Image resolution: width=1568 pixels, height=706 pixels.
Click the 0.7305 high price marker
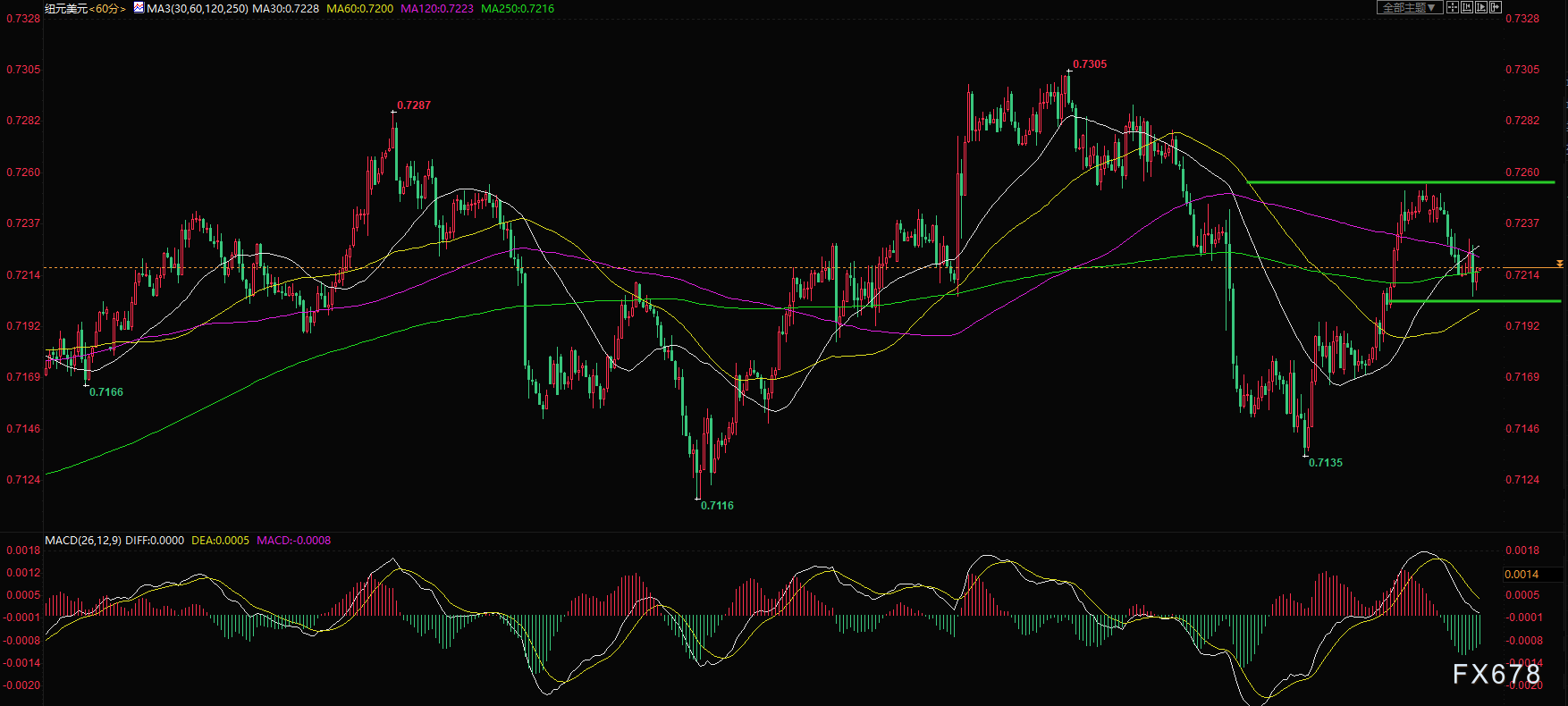click(1090, 64)
